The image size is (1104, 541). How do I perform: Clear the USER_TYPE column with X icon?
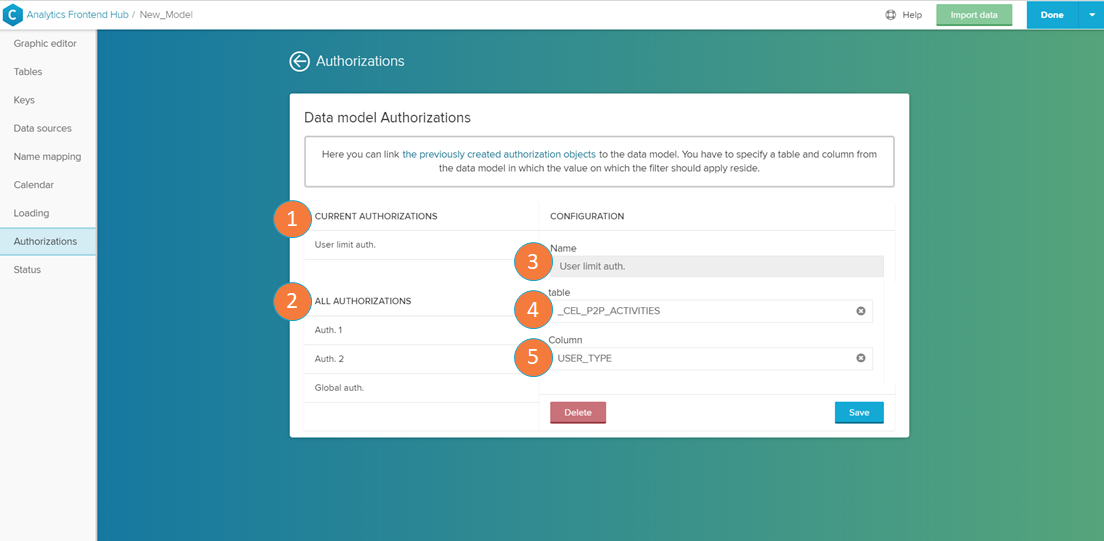[x=860, y=358]
